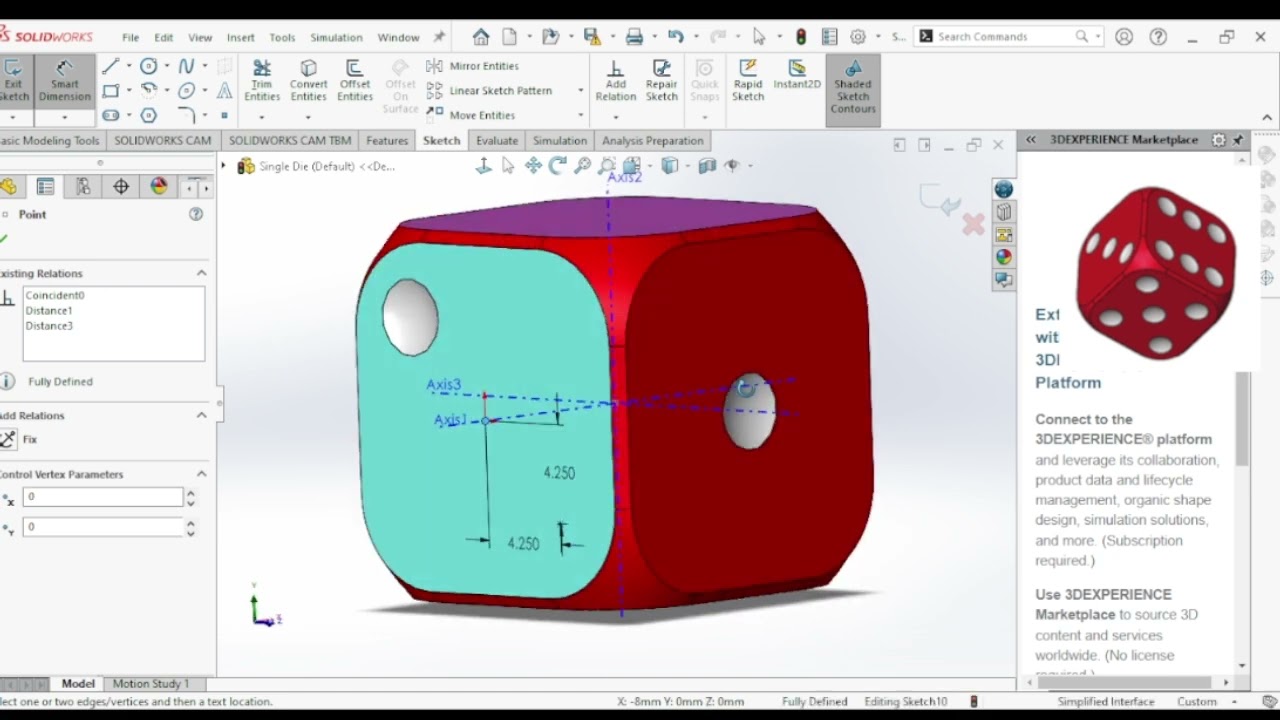Click the Home icon in title toolbar

[x=481, y=37]
